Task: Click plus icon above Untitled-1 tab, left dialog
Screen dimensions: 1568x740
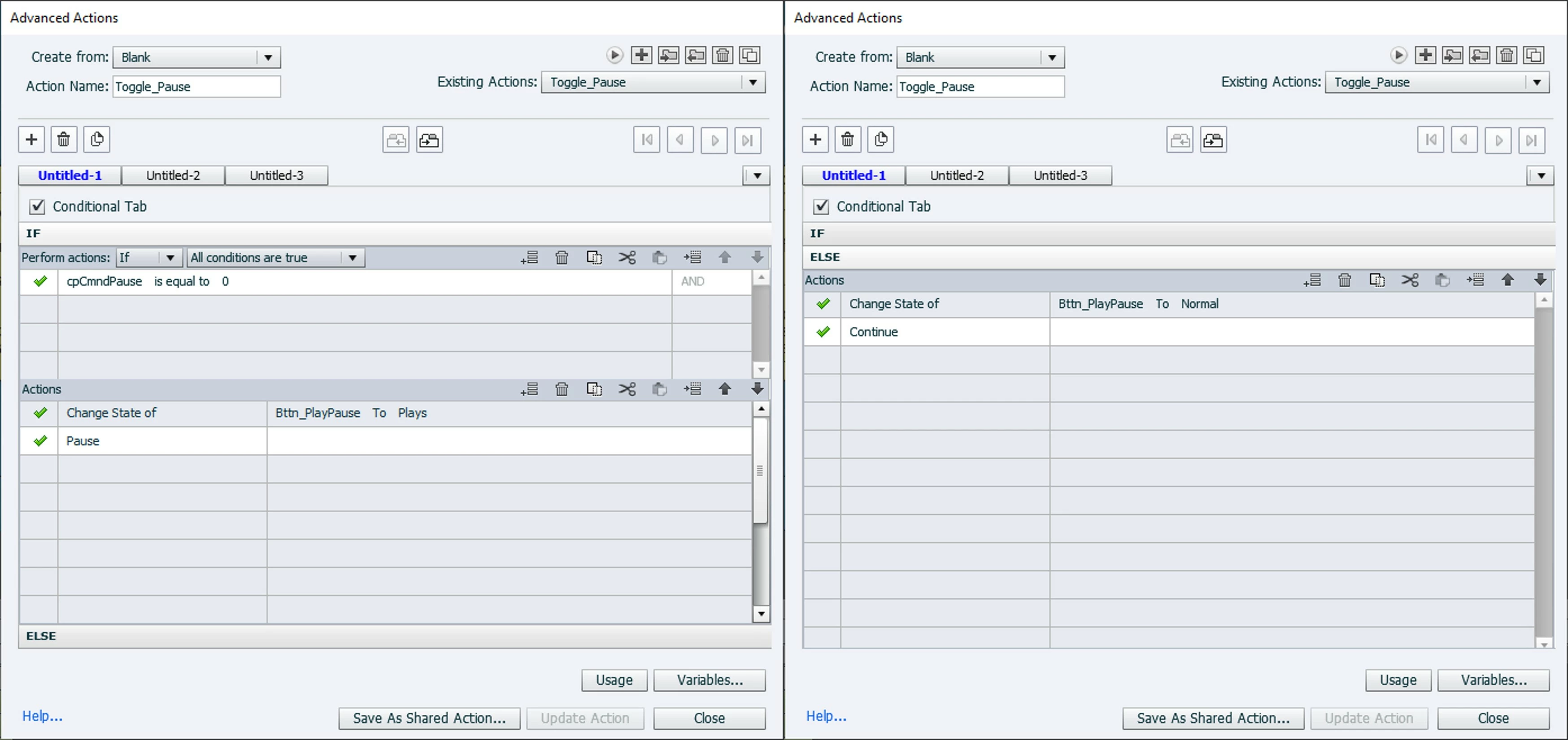Action: (x=32, y=139)
